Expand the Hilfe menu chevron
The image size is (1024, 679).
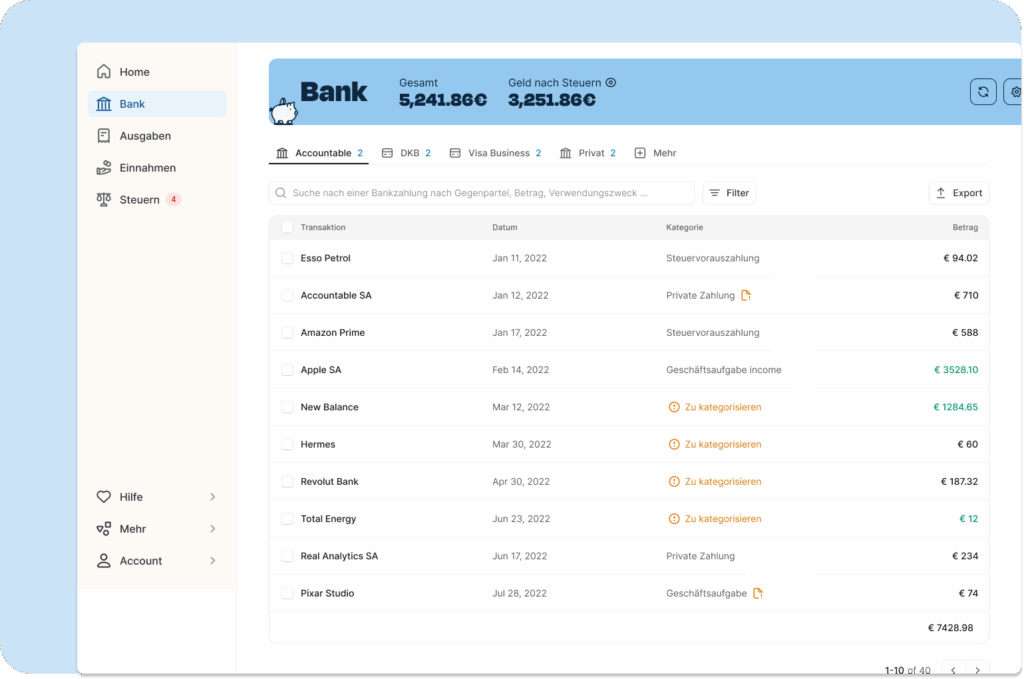coord(212,497)
